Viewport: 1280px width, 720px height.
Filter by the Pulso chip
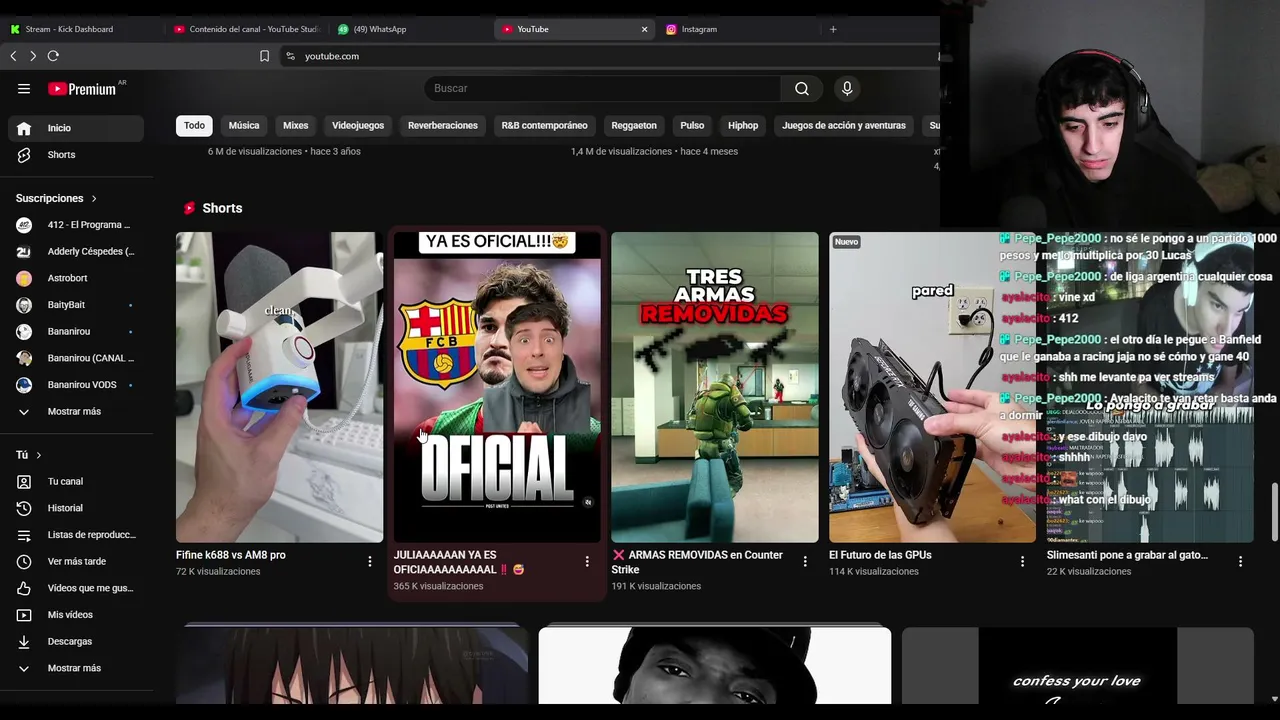point(692,125)
